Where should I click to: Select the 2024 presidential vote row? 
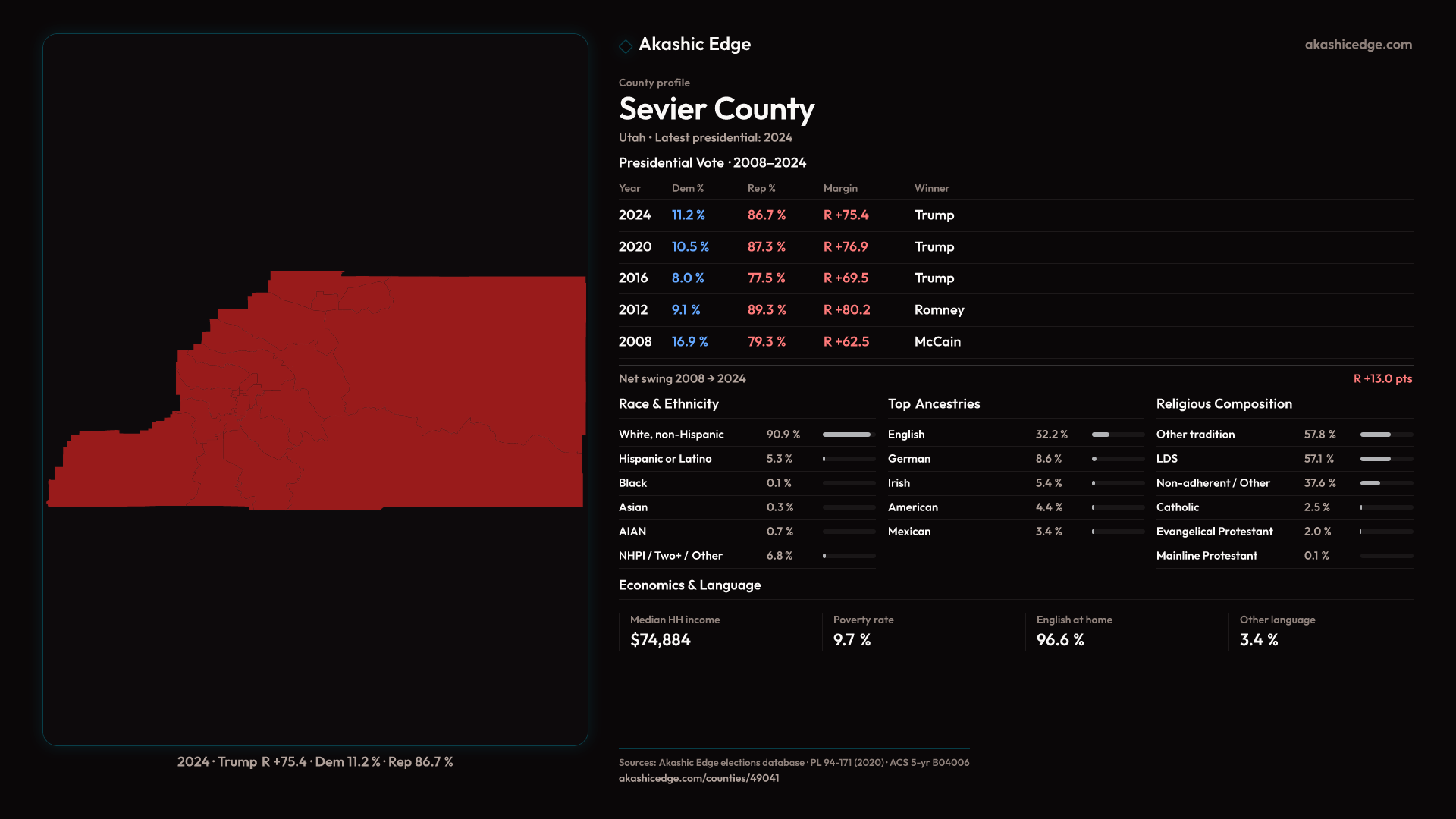click(635, 215)
